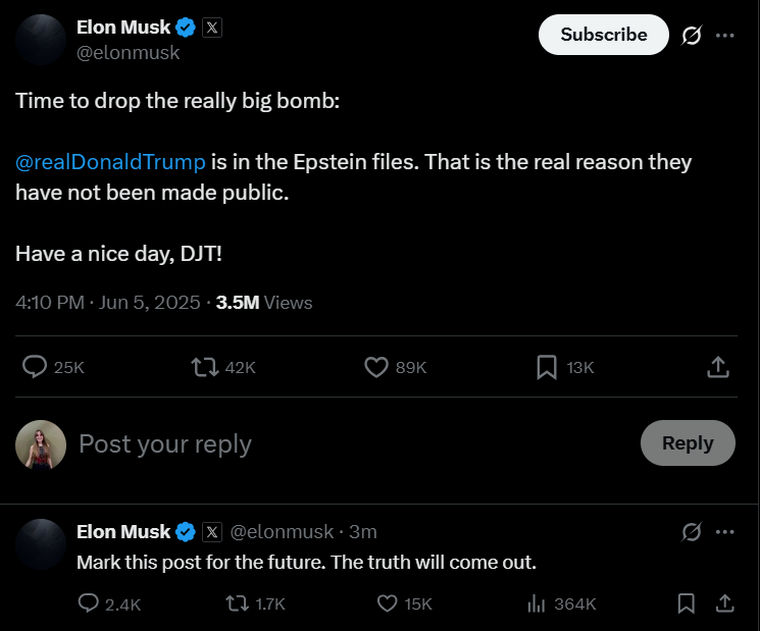Bookmark the main post showing 13K
This screenshot has height=631, width=760.
546,367
